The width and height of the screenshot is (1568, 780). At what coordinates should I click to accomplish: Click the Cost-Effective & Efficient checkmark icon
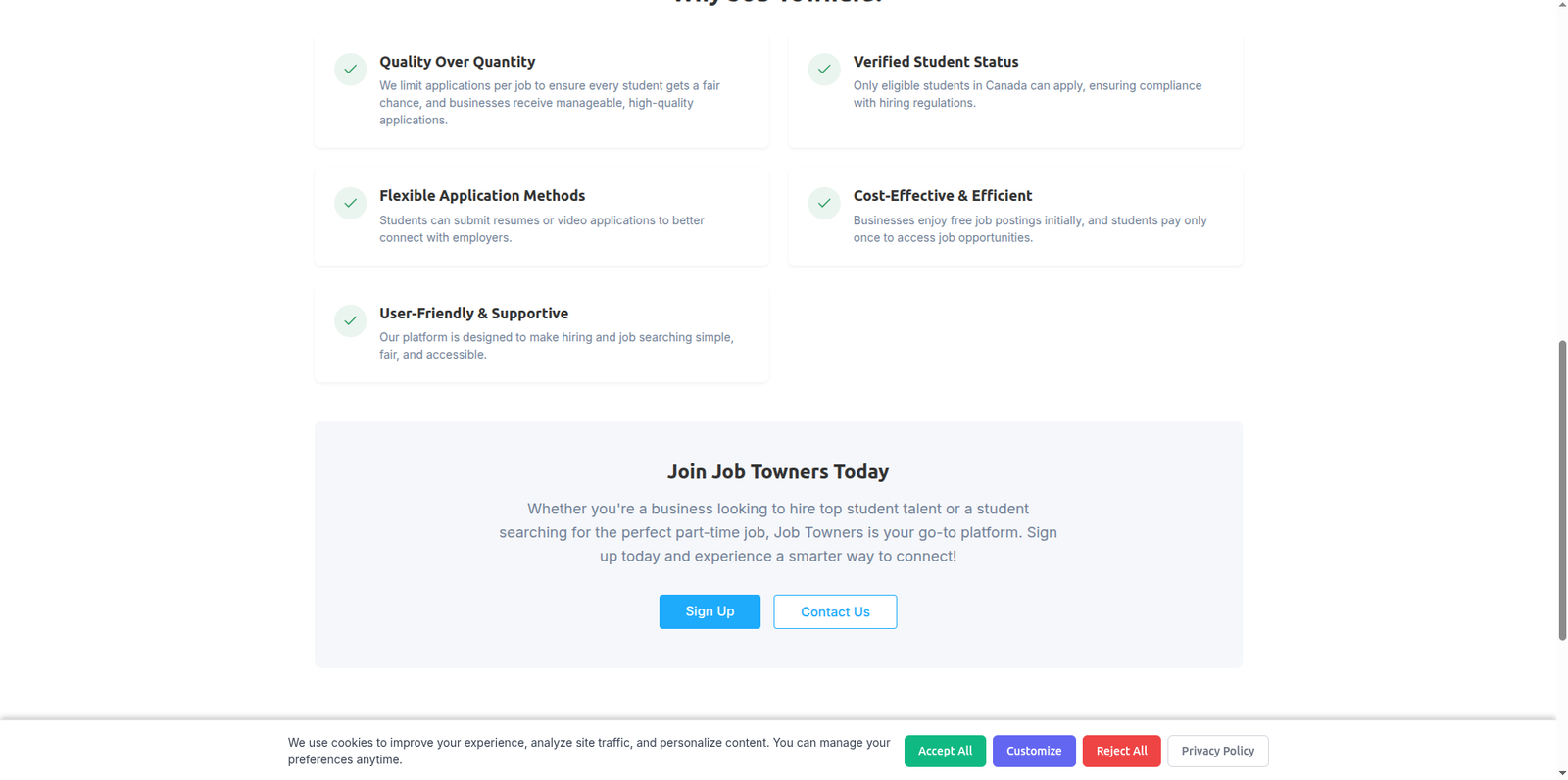click(x=824, y=203)
